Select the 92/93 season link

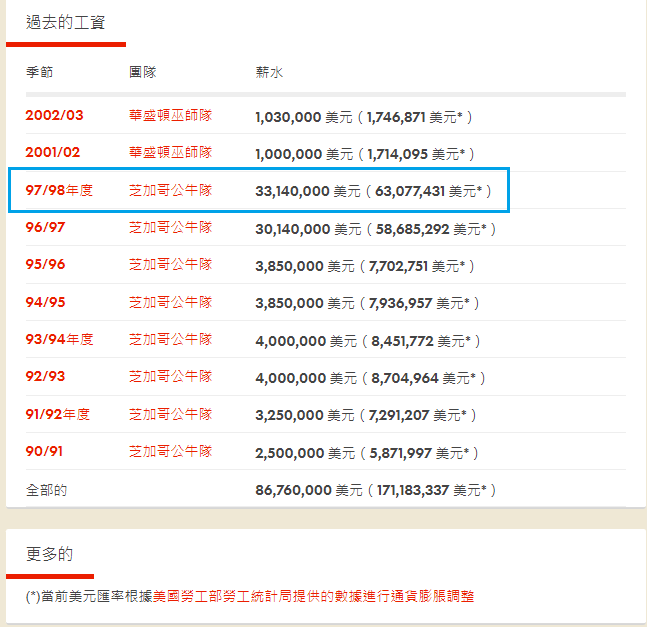click(47, 378)
